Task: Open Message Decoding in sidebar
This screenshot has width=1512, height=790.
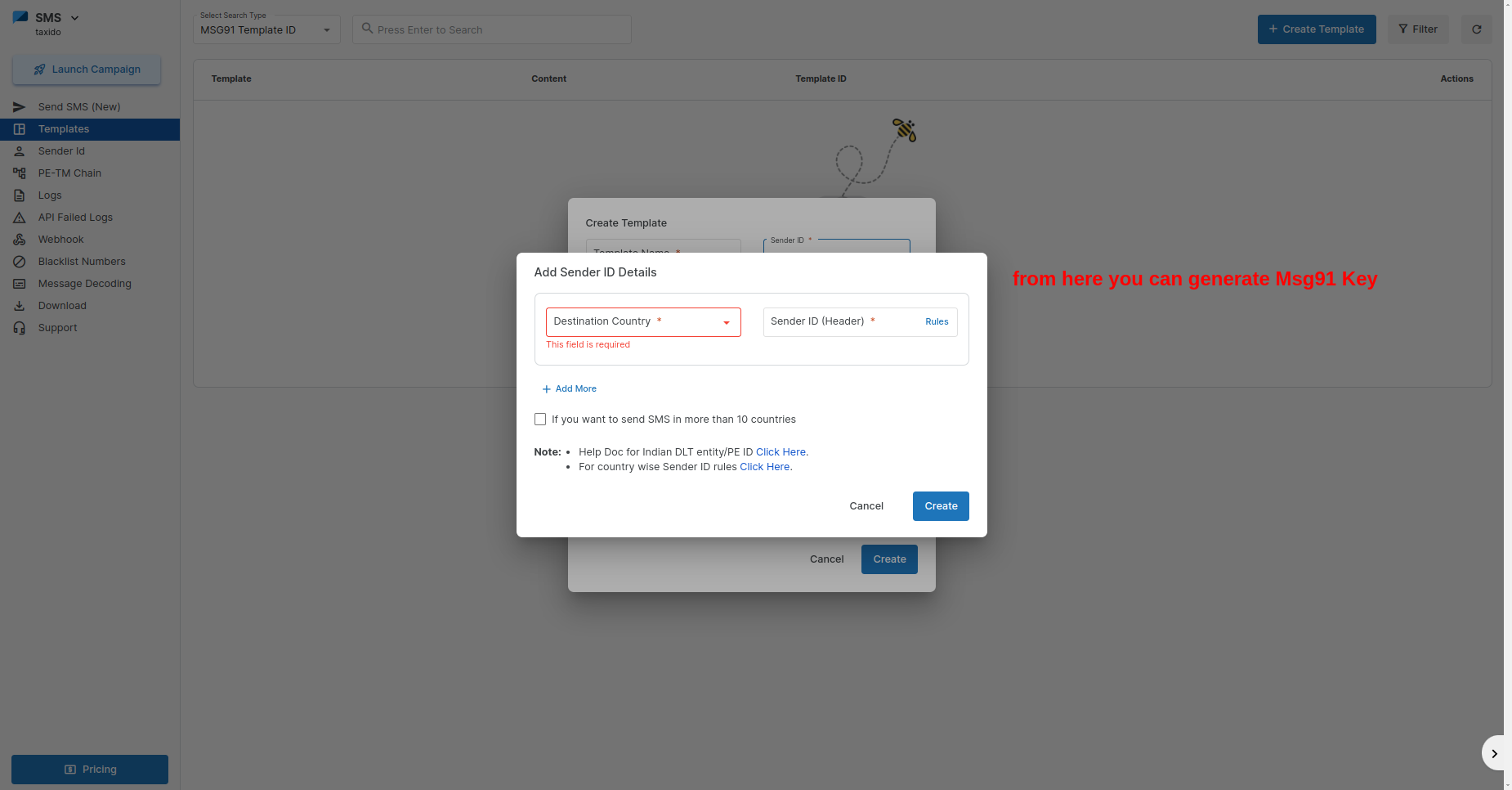Action: coord(84,284)
